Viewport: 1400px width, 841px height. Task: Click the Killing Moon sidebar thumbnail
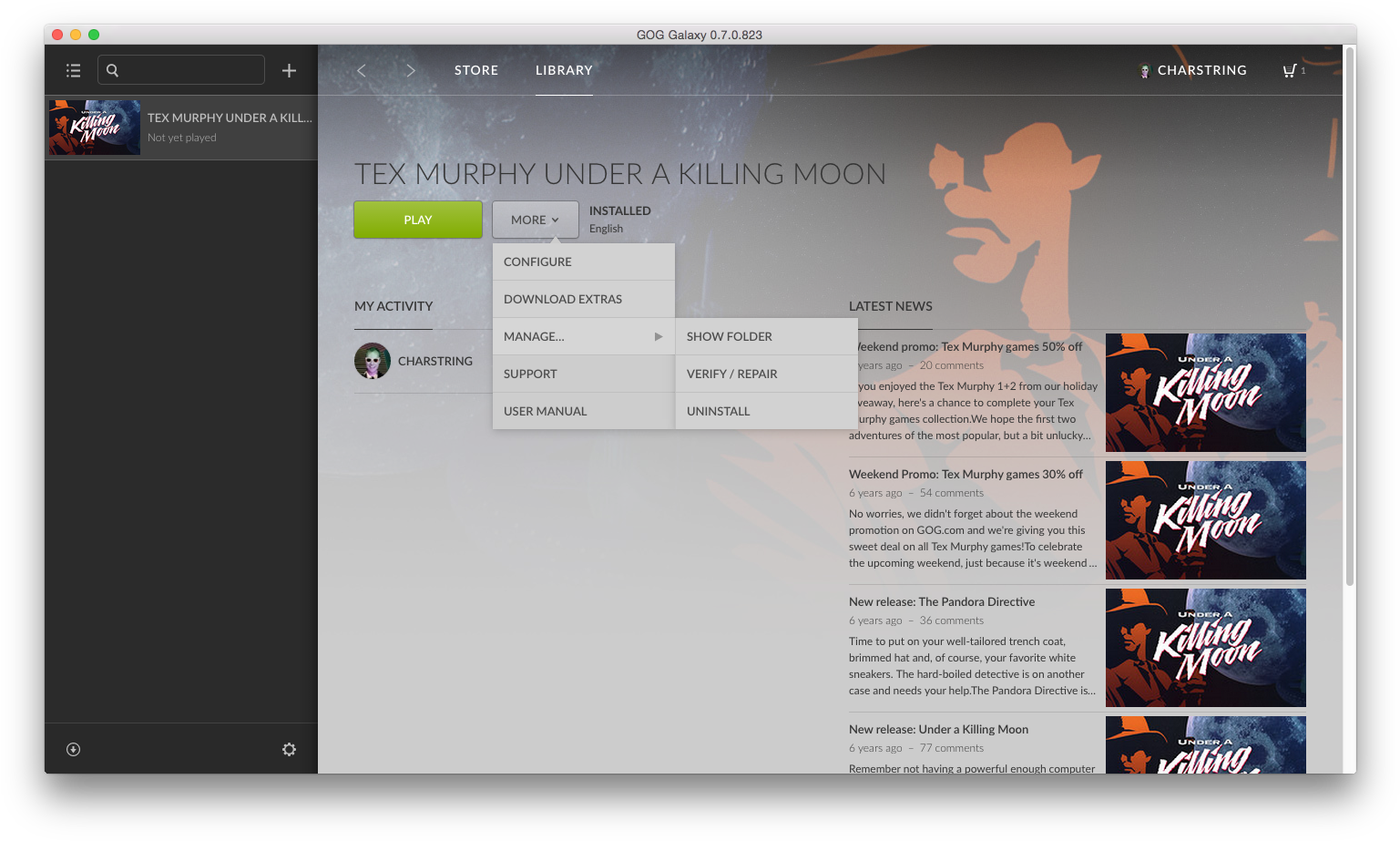coord(95,128)
